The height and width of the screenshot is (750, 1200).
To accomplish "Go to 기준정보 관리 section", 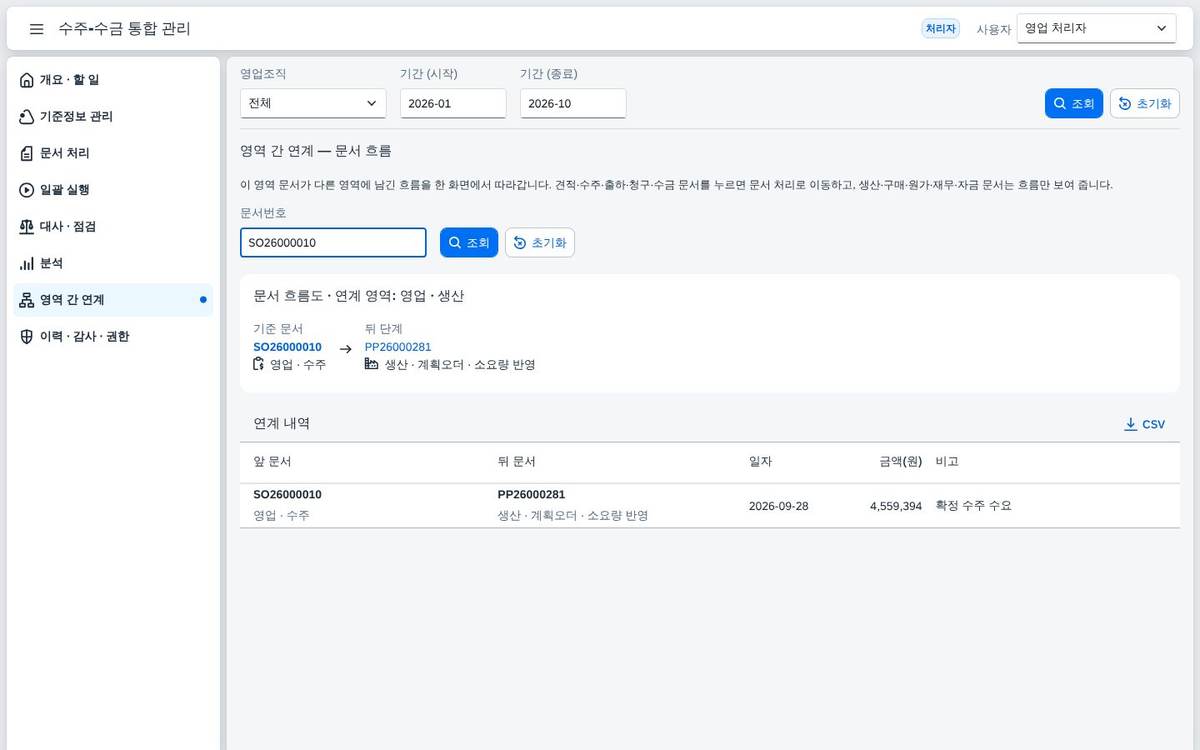I will pos(113,117).
